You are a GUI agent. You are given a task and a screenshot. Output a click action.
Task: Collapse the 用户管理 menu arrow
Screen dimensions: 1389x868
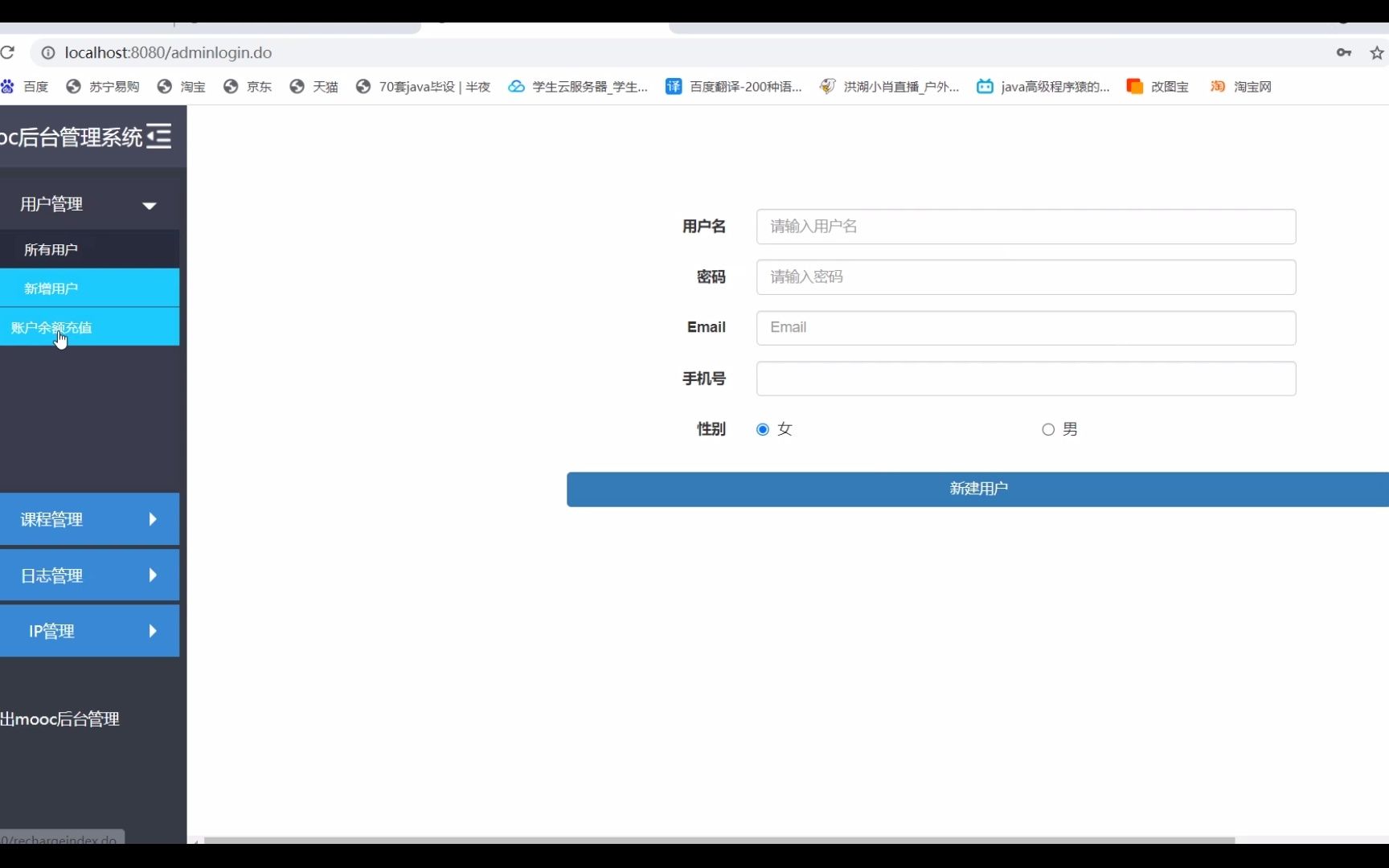tap(150, 206)
